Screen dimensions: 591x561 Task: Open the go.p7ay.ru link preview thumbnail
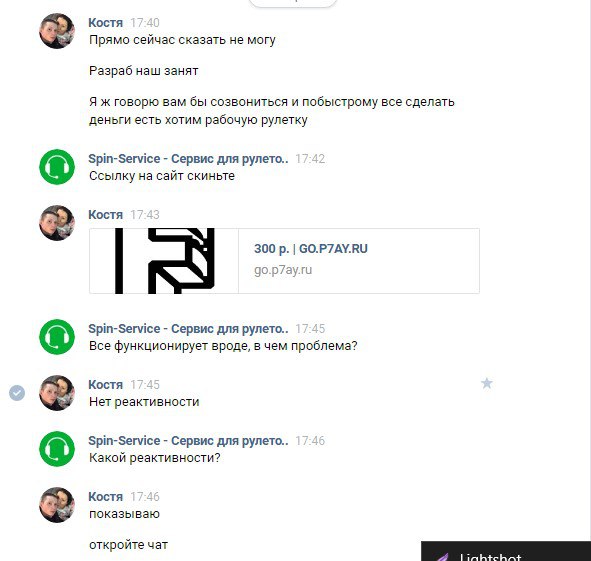164,261
